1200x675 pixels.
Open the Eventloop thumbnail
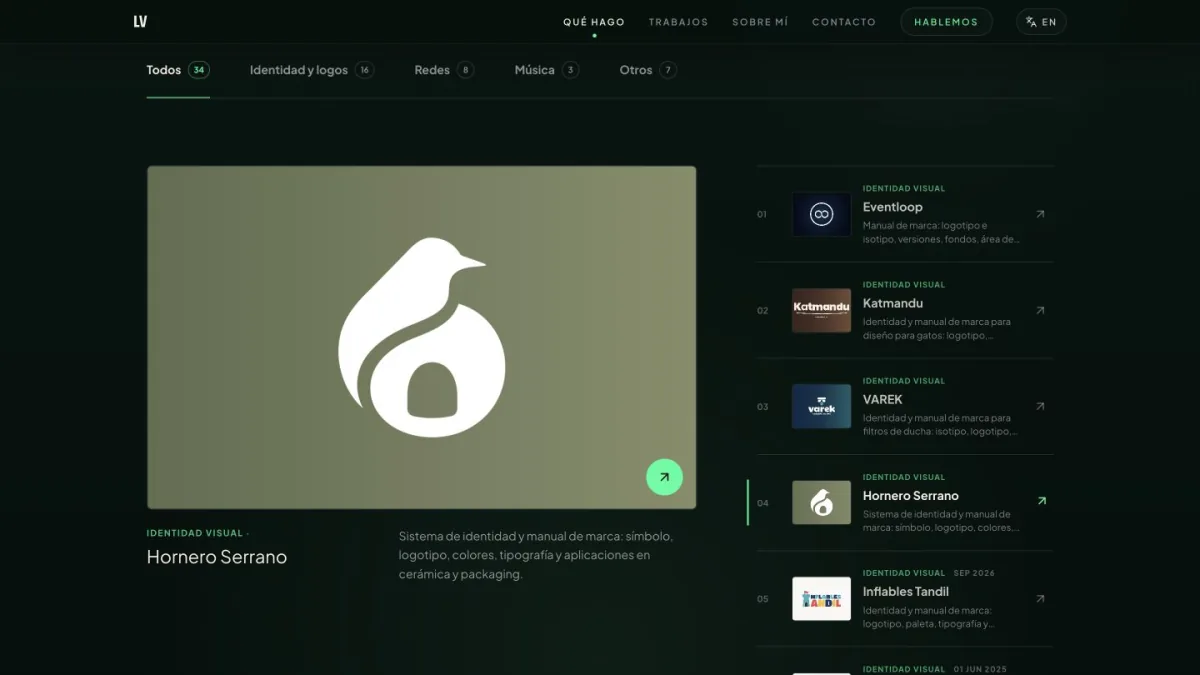[822, 214]
